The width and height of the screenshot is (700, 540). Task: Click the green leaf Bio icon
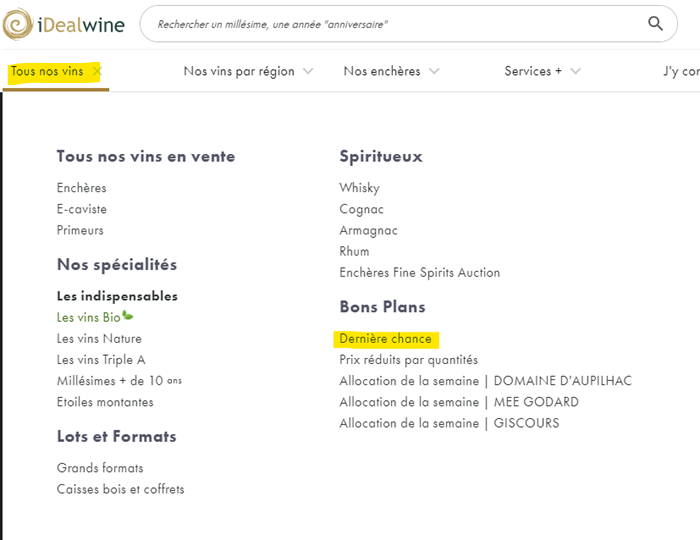(128, 316)
